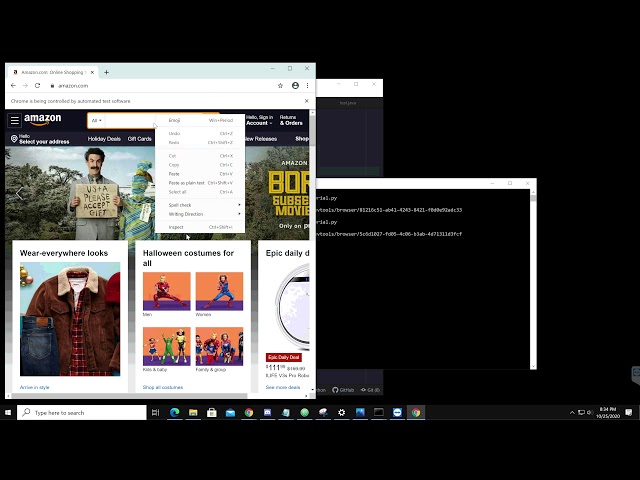Expand the Spell check submenu
640x480 pixels.
point(200,205)
